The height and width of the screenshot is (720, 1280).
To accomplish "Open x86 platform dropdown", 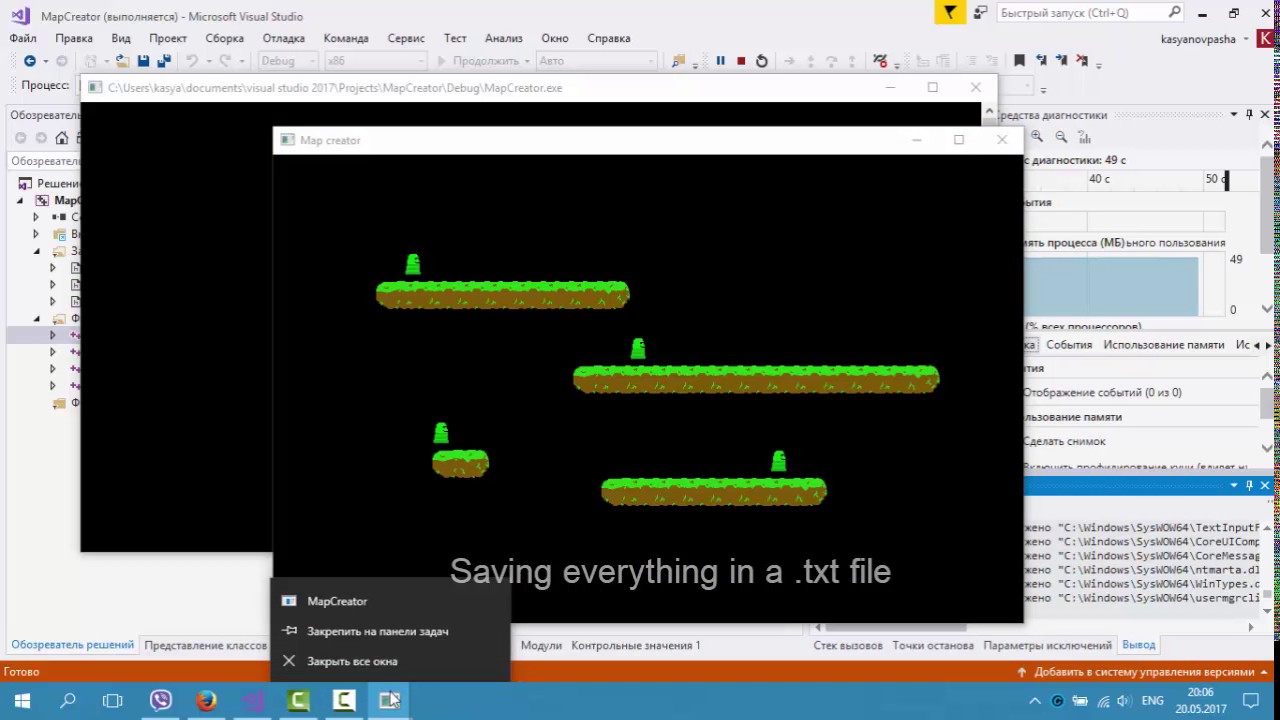I will (x=375, y=61).
